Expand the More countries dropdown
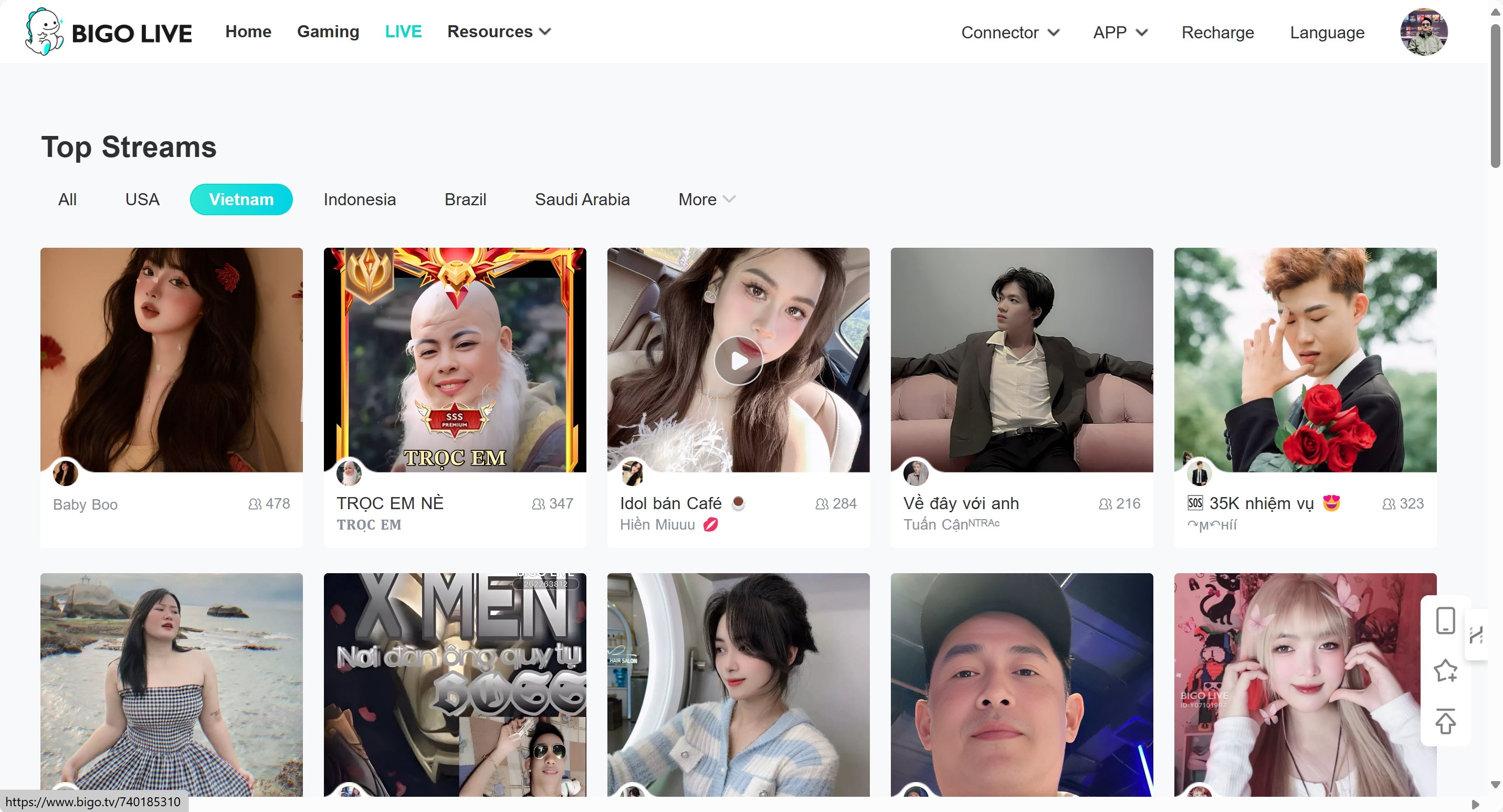This screenshot has height=812, width=1503. click(707, 199)
